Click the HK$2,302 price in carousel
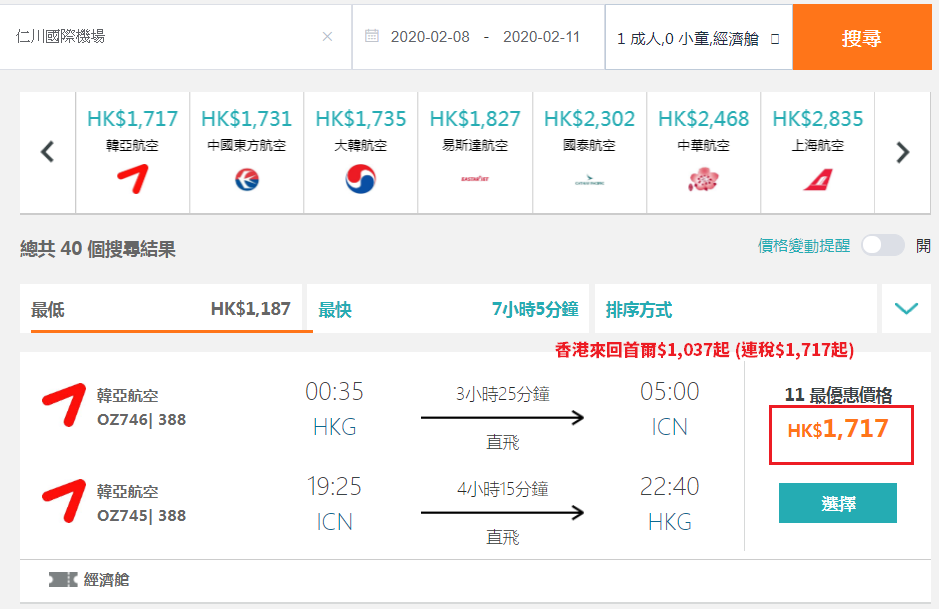Image resolution: width=939 pixels, height=609 pixels. 589,119
